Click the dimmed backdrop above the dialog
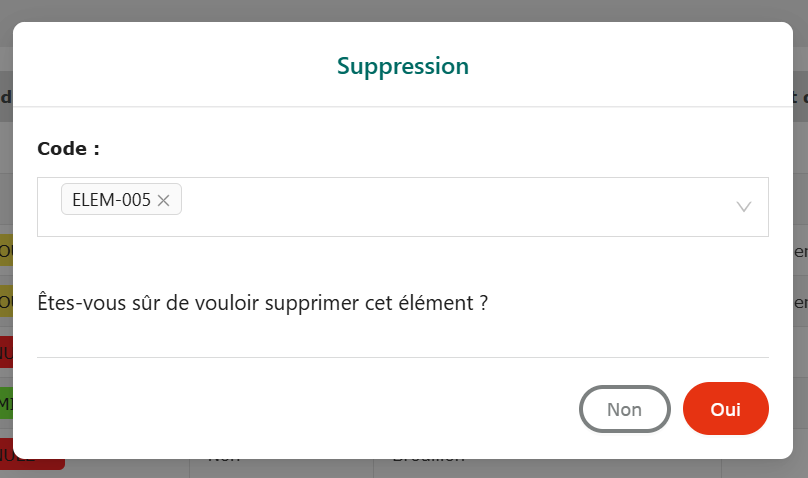The width and height of the screenshot is (808, 478). pos(400,10)
